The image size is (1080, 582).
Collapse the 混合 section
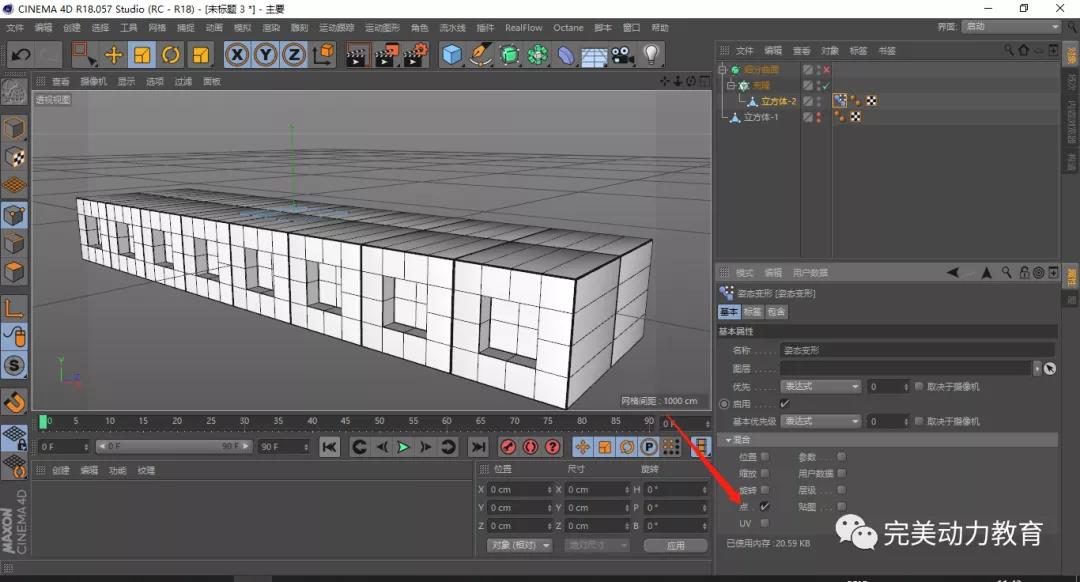click(729, 440)
